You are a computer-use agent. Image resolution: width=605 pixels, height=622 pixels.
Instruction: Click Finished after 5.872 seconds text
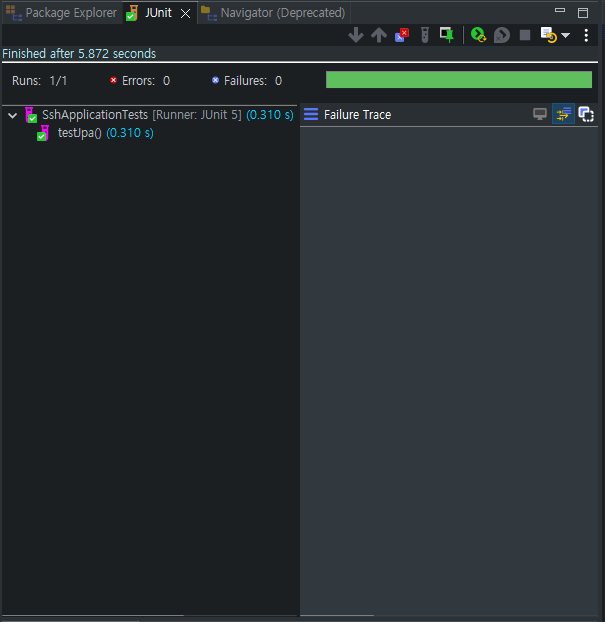[x=79, y=54]
